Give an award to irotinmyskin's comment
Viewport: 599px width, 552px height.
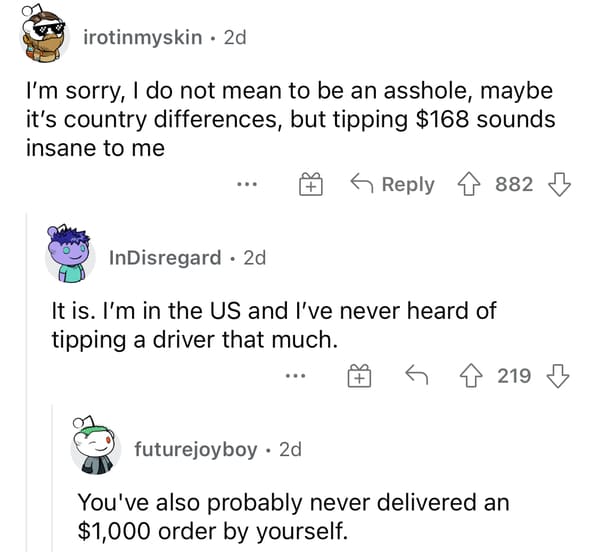coord(311,185)
